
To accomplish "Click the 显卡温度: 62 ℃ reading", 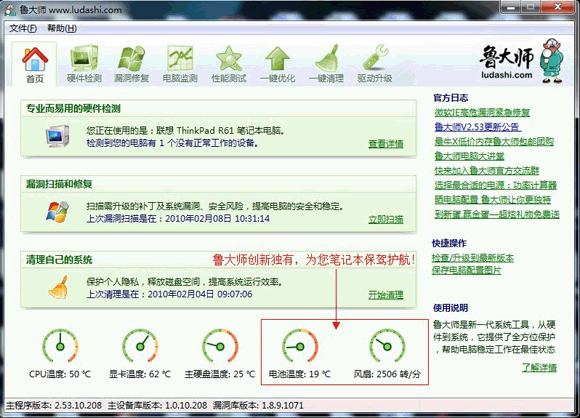I will point(140,374).
